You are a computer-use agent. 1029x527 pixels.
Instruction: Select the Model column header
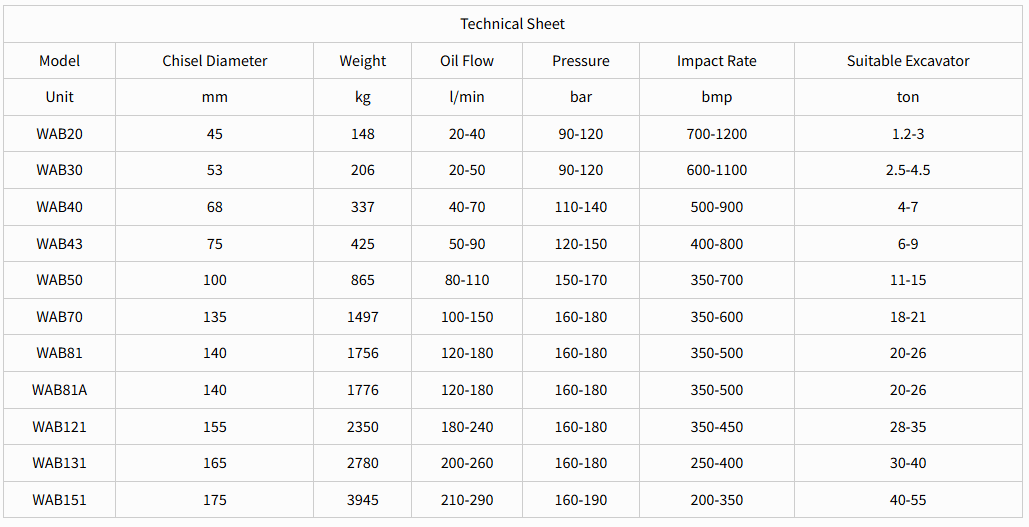coord(59,61)
